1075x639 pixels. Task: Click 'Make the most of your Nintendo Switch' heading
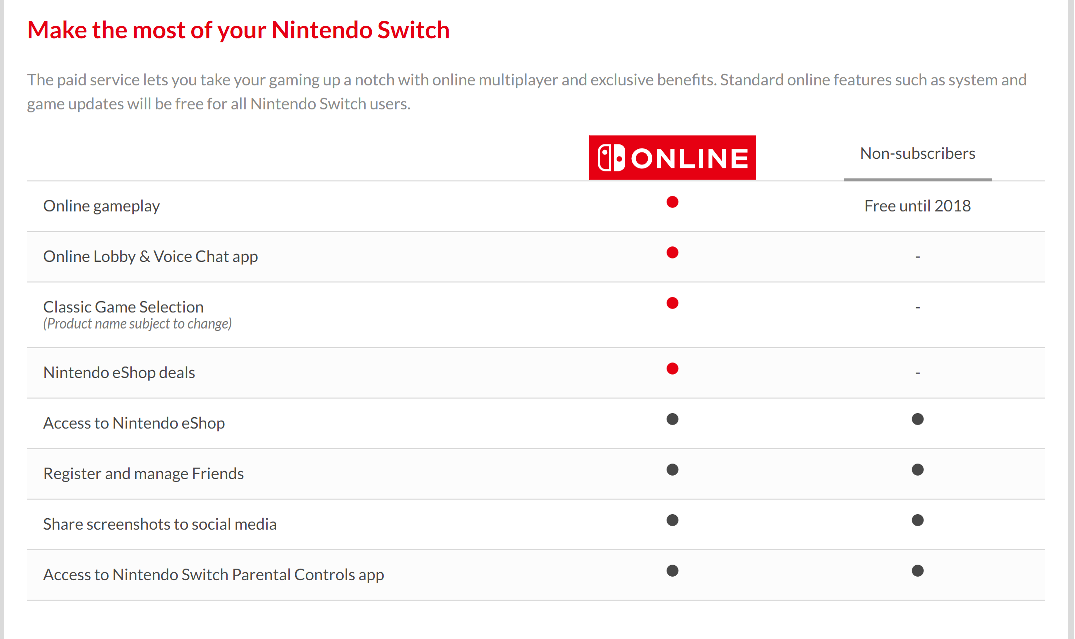tap(238, 30)
